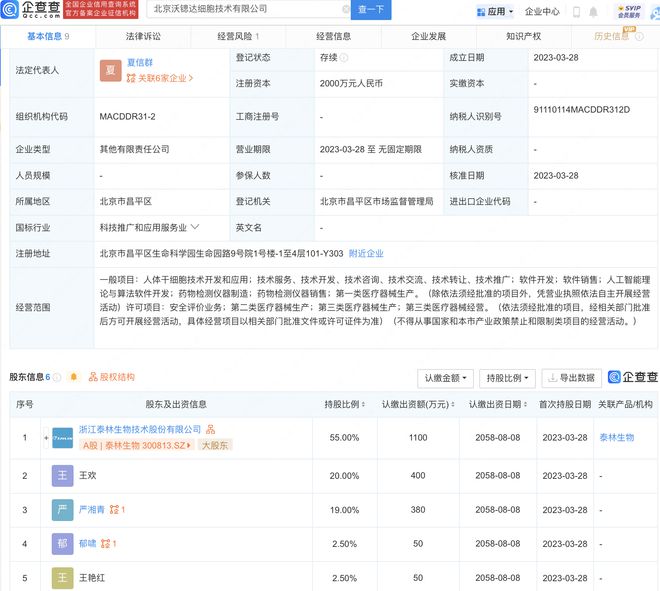Click avatar of shareholder 严湘青

[x=62, y=510]
